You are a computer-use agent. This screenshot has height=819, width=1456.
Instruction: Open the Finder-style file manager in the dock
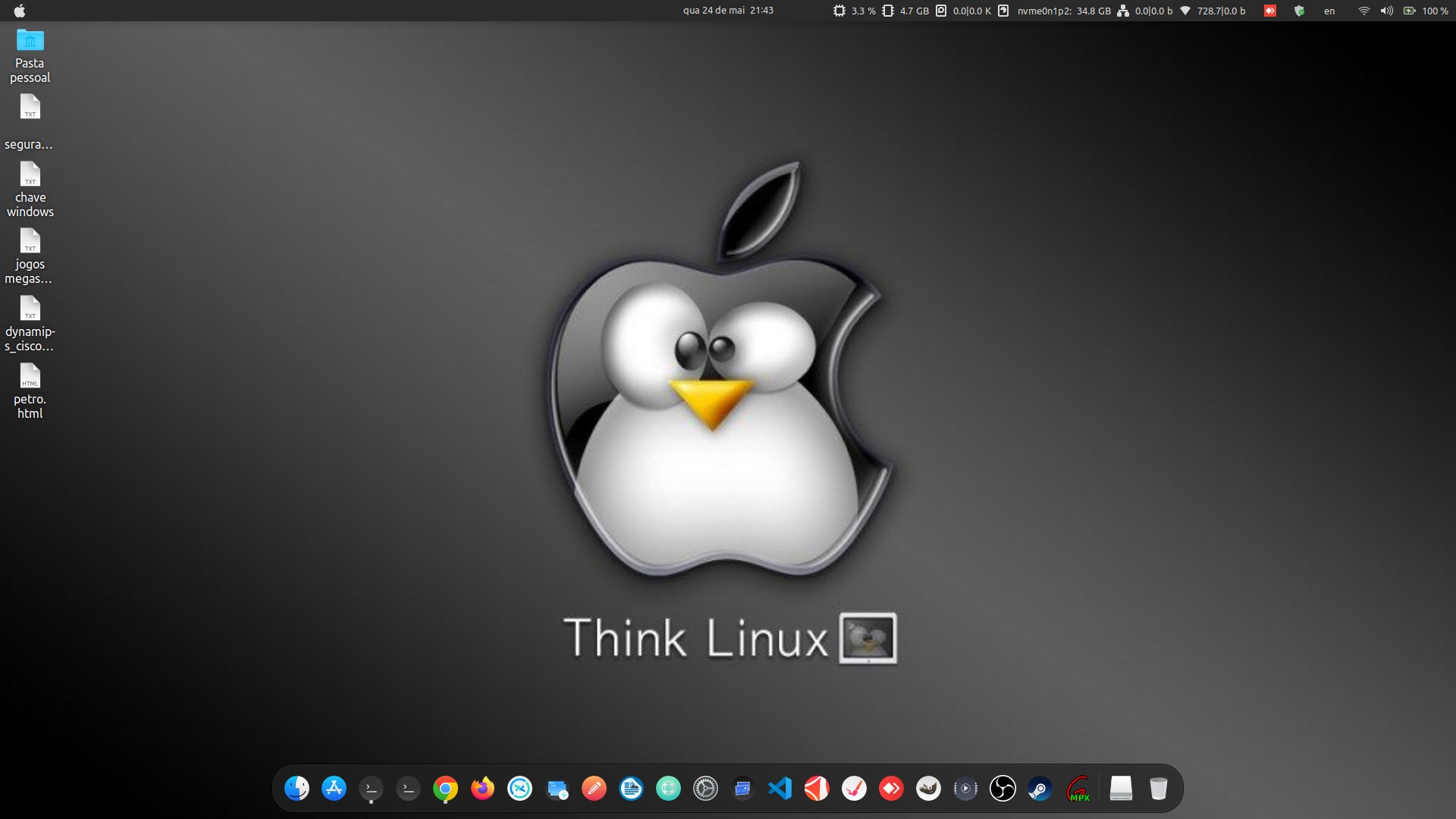point(297,789)
